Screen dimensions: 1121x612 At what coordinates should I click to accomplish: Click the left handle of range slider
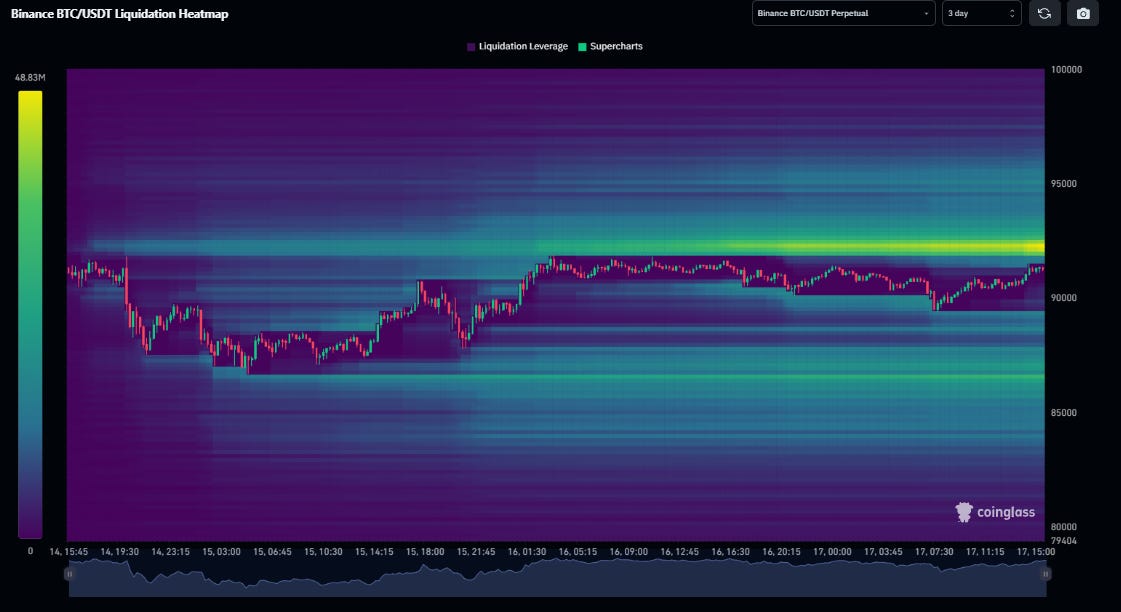tap(69, 573)
